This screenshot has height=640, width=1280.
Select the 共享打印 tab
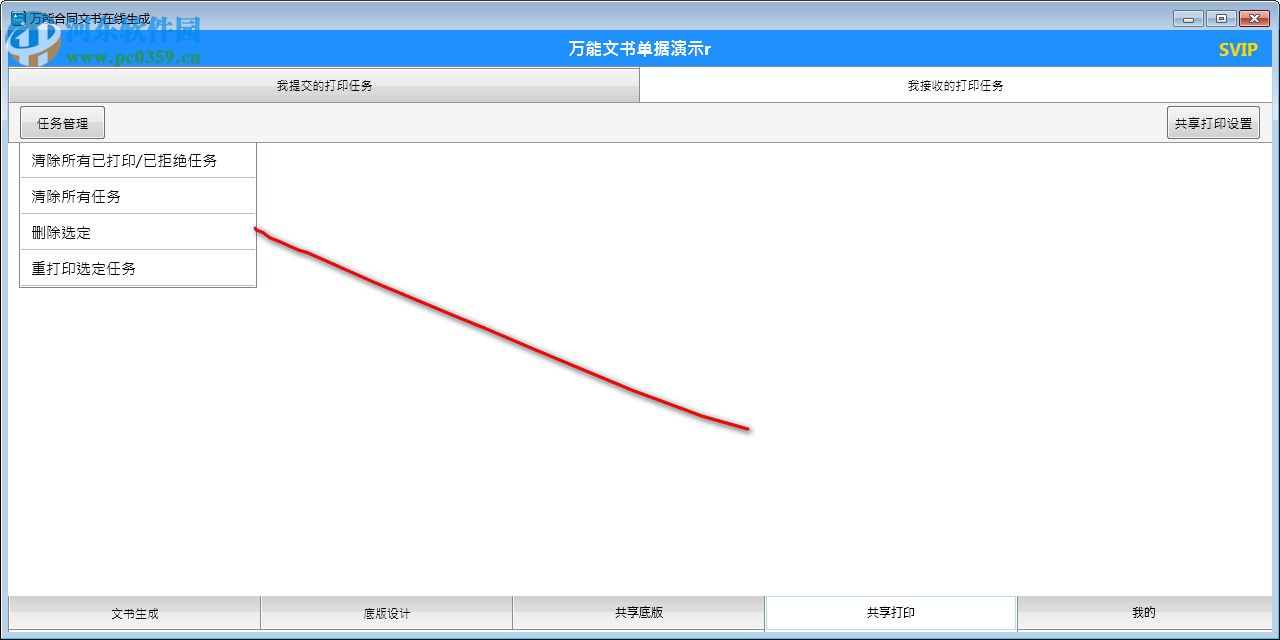coord(891,613)
